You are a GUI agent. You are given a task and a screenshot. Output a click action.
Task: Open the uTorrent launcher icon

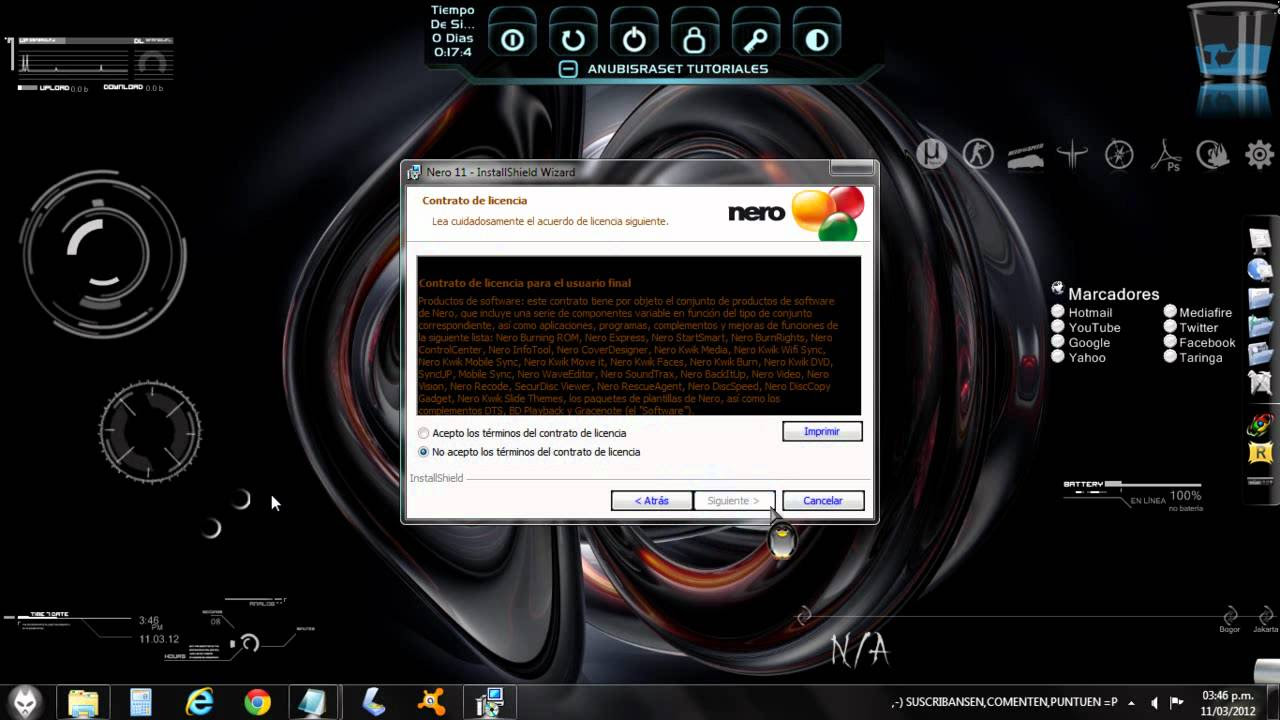931,153
